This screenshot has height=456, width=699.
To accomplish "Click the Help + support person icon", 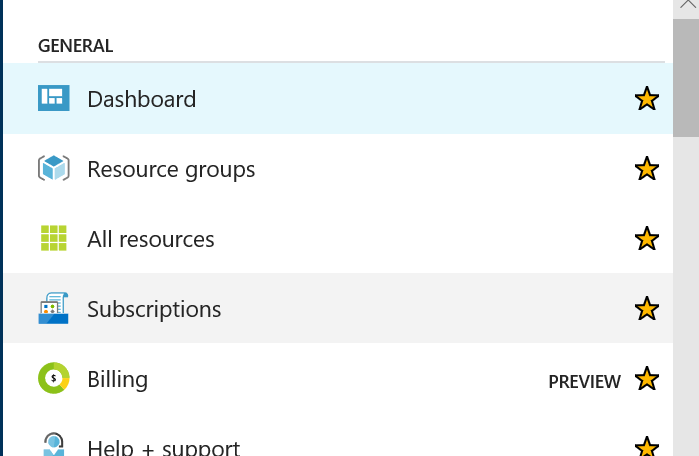I will pos(53,444).
